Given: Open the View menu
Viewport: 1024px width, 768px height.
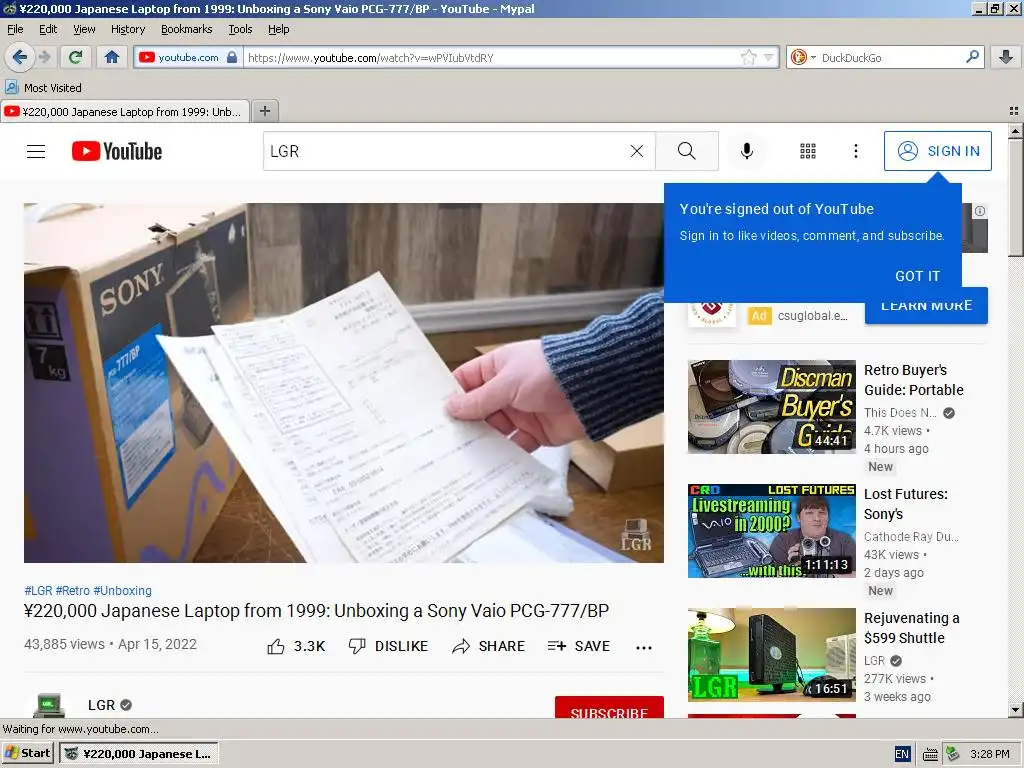Looking at the screenshot, I should point(84,29).
